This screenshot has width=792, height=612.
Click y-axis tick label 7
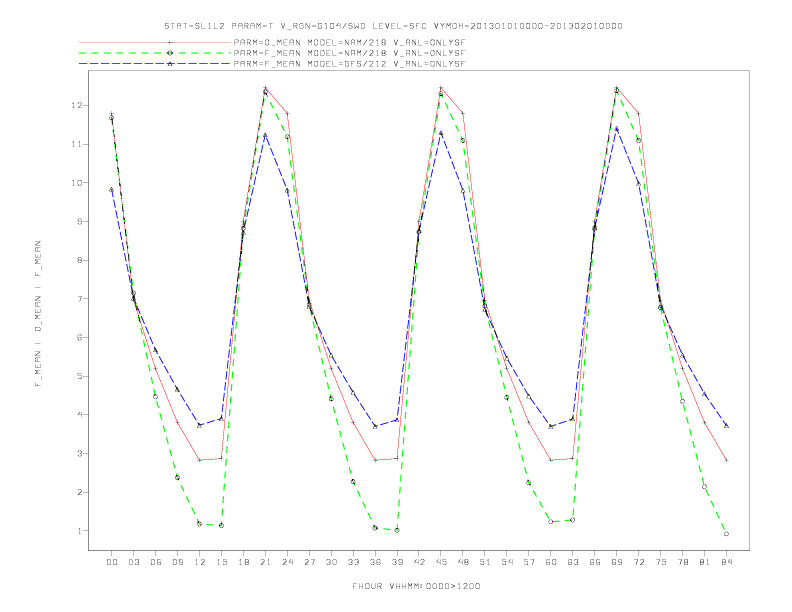coord(79,298)
